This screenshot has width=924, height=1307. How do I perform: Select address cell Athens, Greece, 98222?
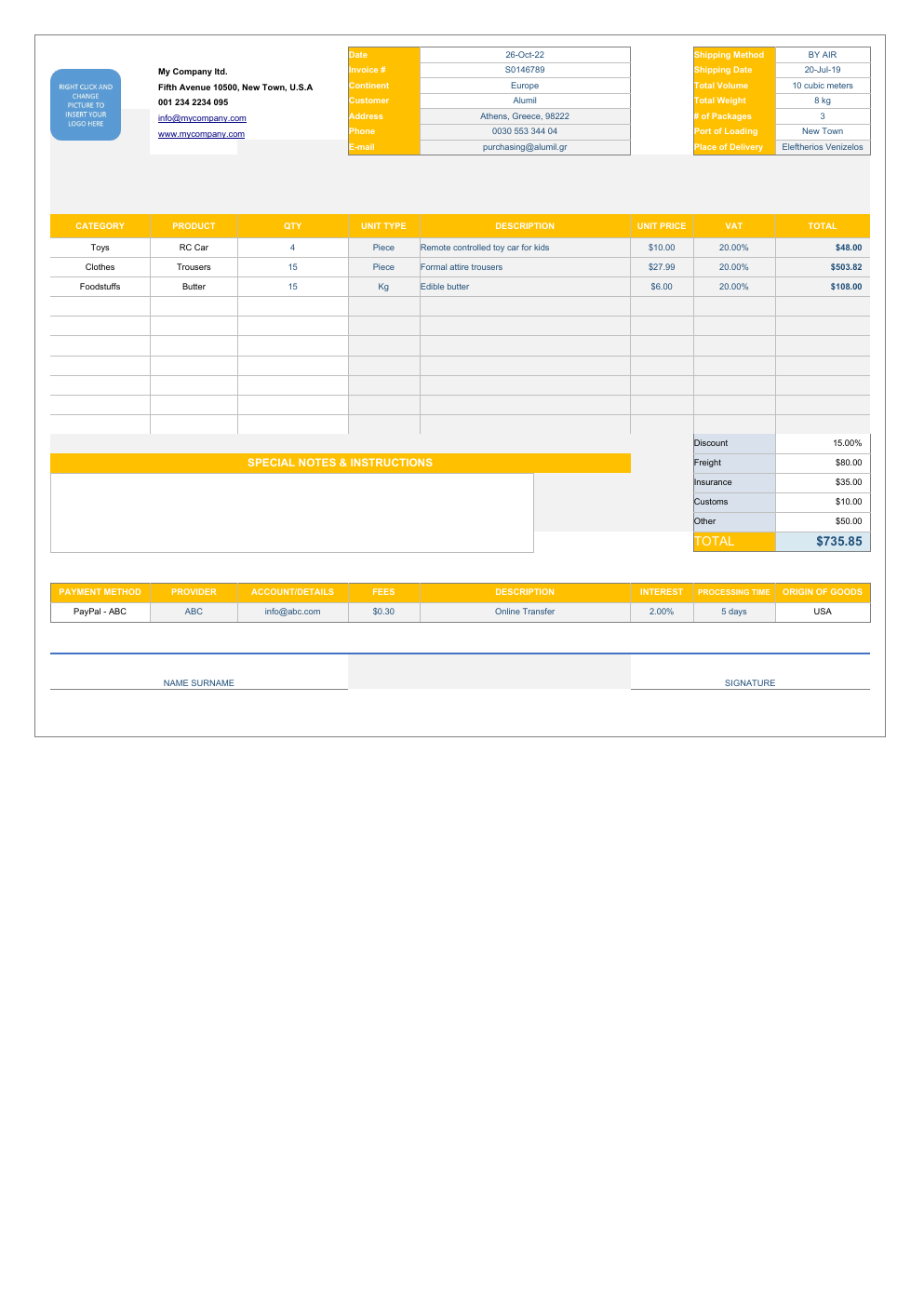[525, 116]
